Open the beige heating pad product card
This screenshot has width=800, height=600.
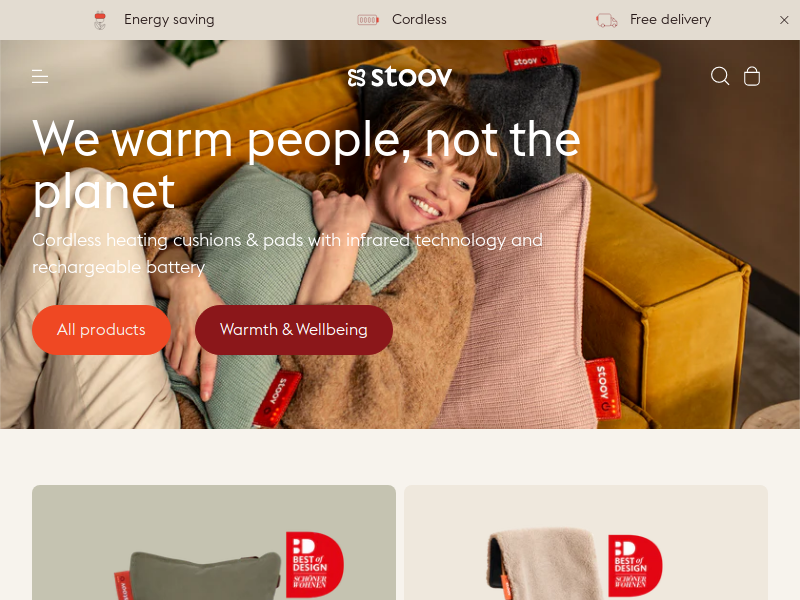pyautogui.click(x=586, y=542)
